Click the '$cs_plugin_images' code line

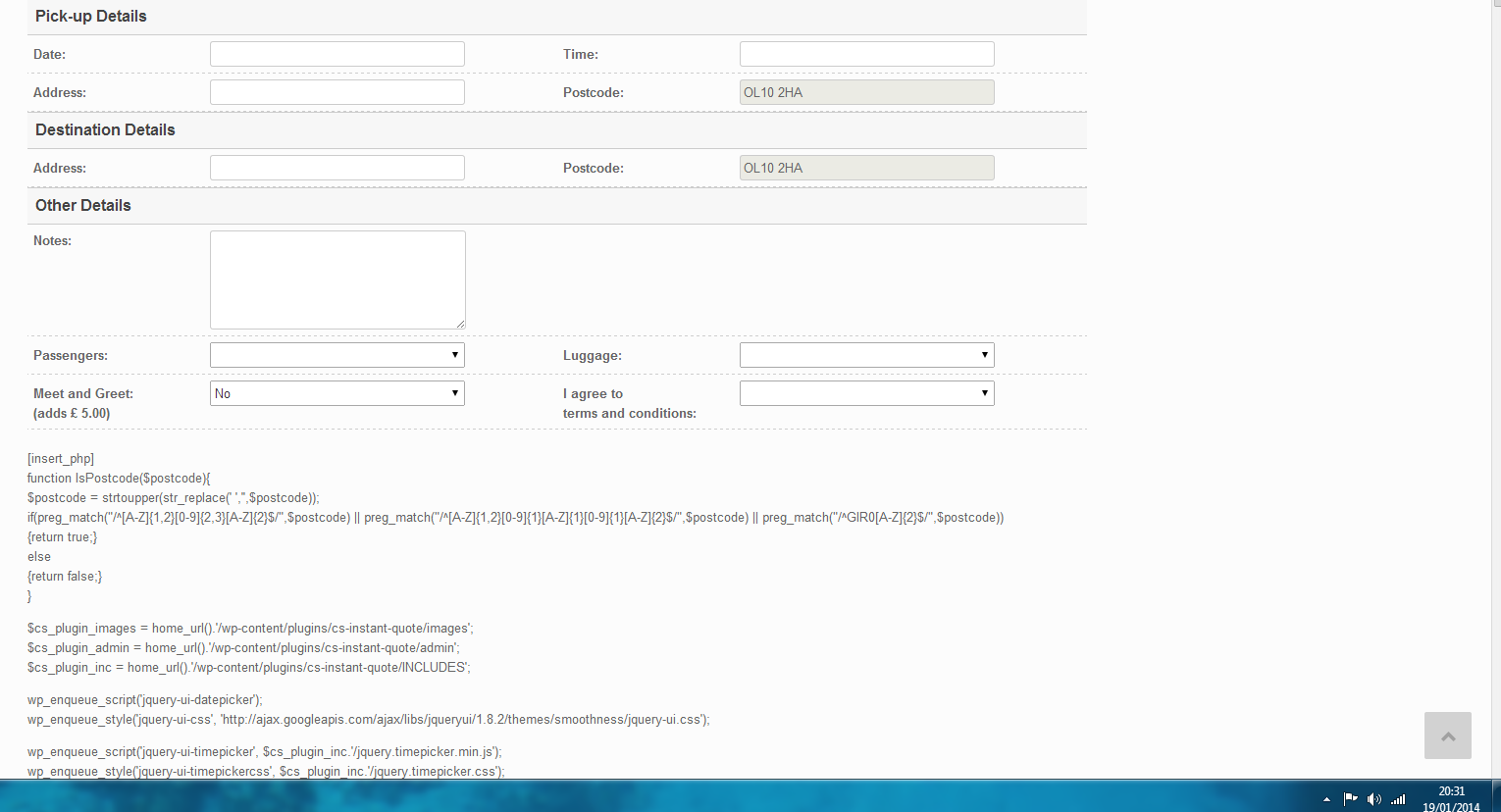250,629
